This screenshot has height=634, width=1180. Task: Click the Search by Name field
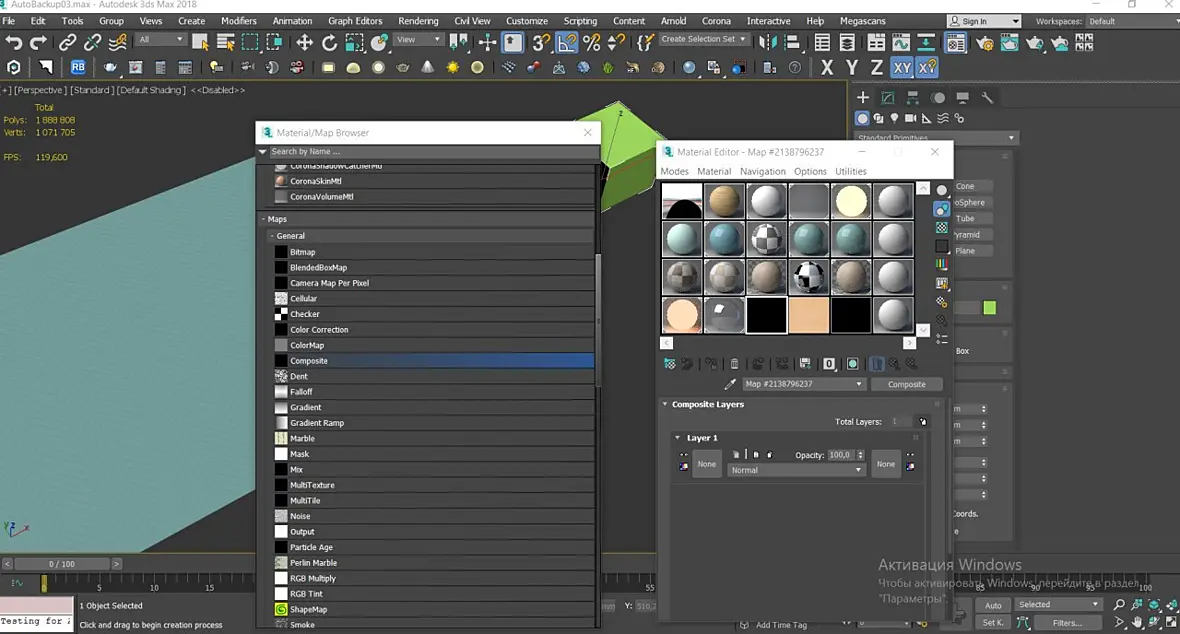433,151
